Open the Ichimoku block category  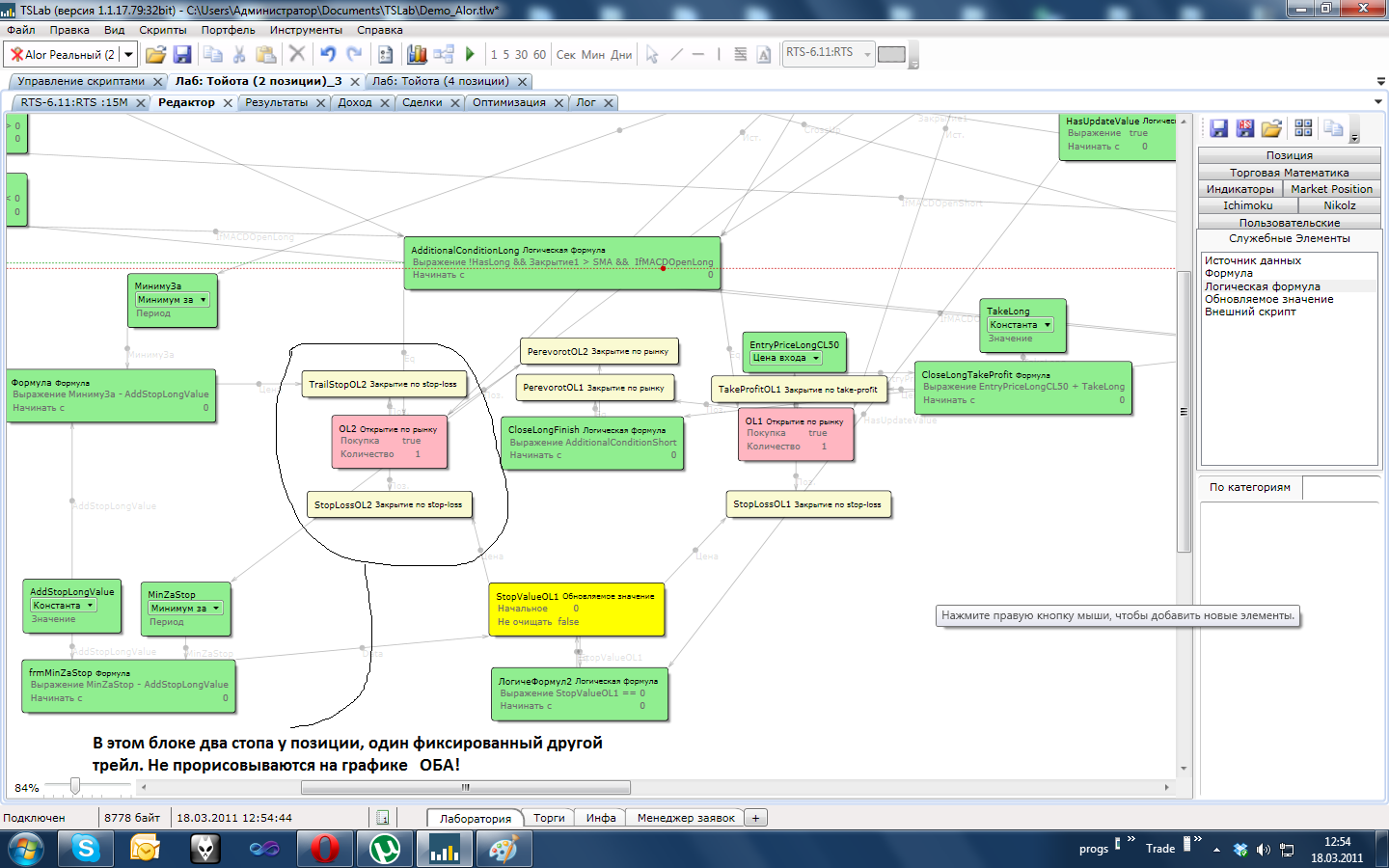pyautogui.click(x=1248, y=205)
